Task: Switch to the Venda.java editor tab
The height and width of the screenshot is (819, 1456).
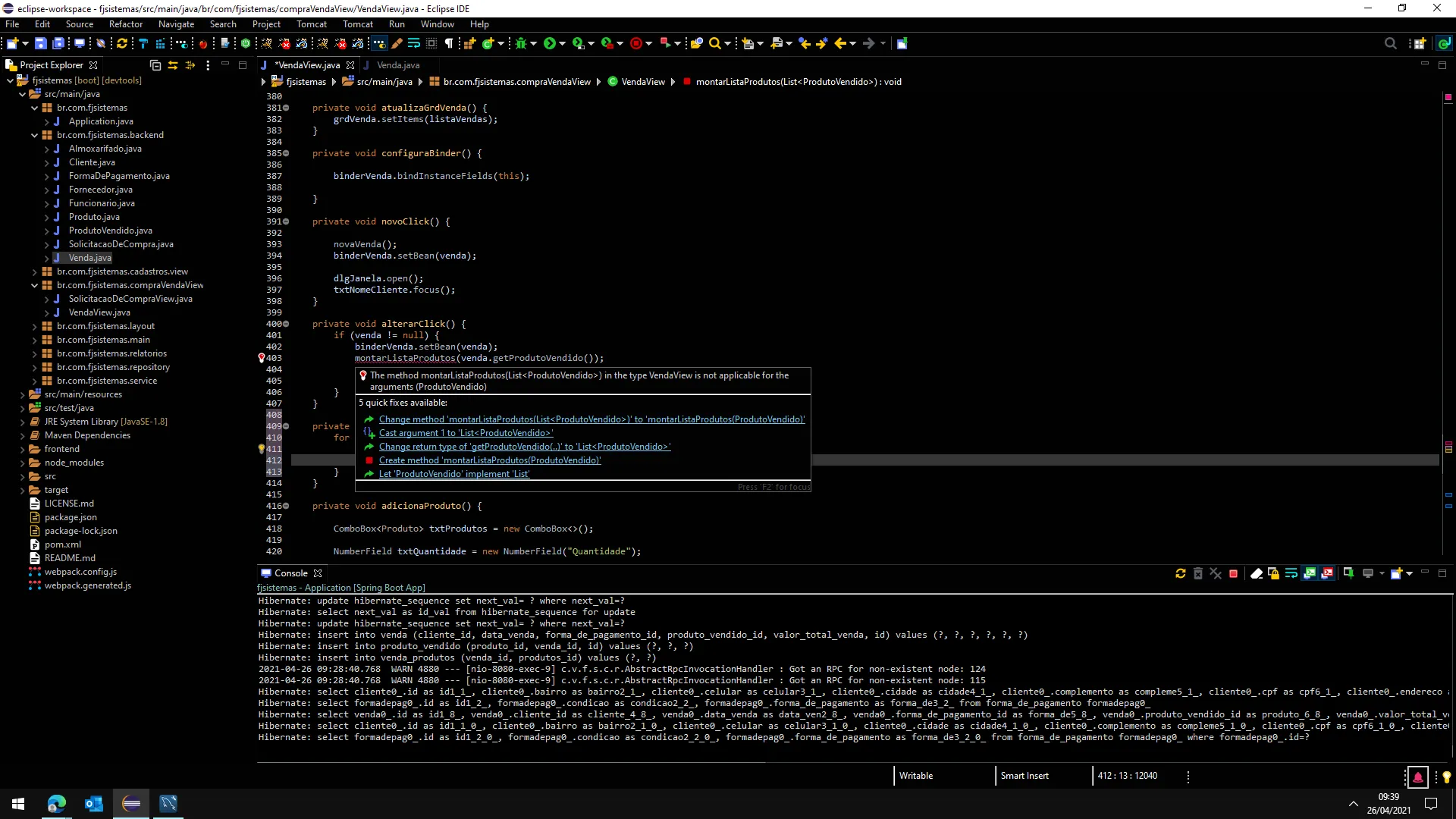Action: click(397, 65)
